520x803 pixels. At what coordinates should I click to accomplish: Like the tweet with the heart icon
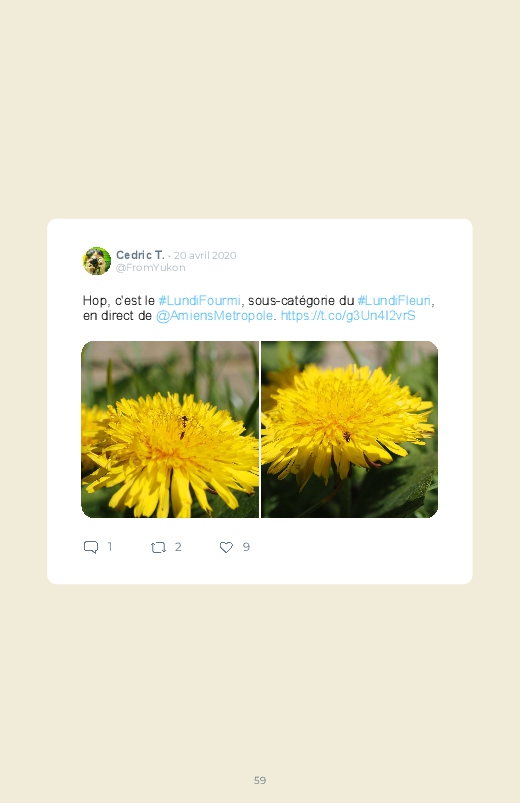[226, 547]
